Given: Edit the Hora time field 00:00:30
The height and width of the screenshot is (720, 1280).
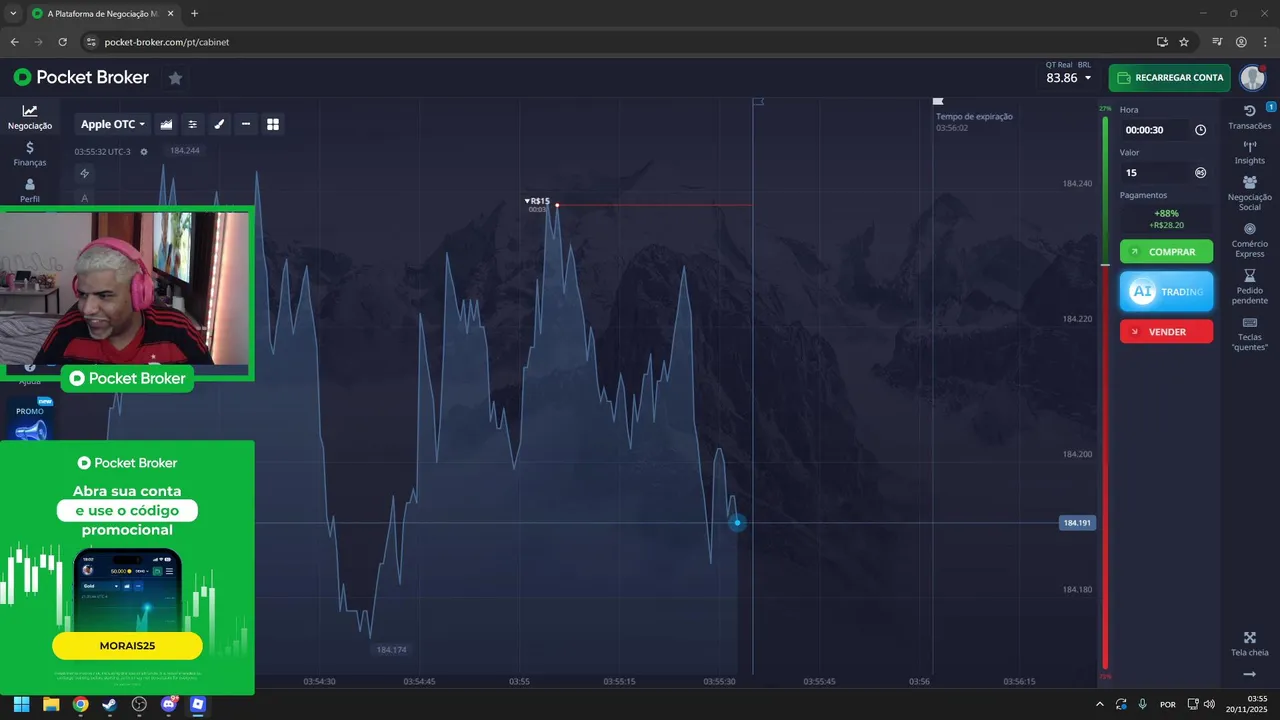Looking at the screenshot, I should [x=1154, y=130].
